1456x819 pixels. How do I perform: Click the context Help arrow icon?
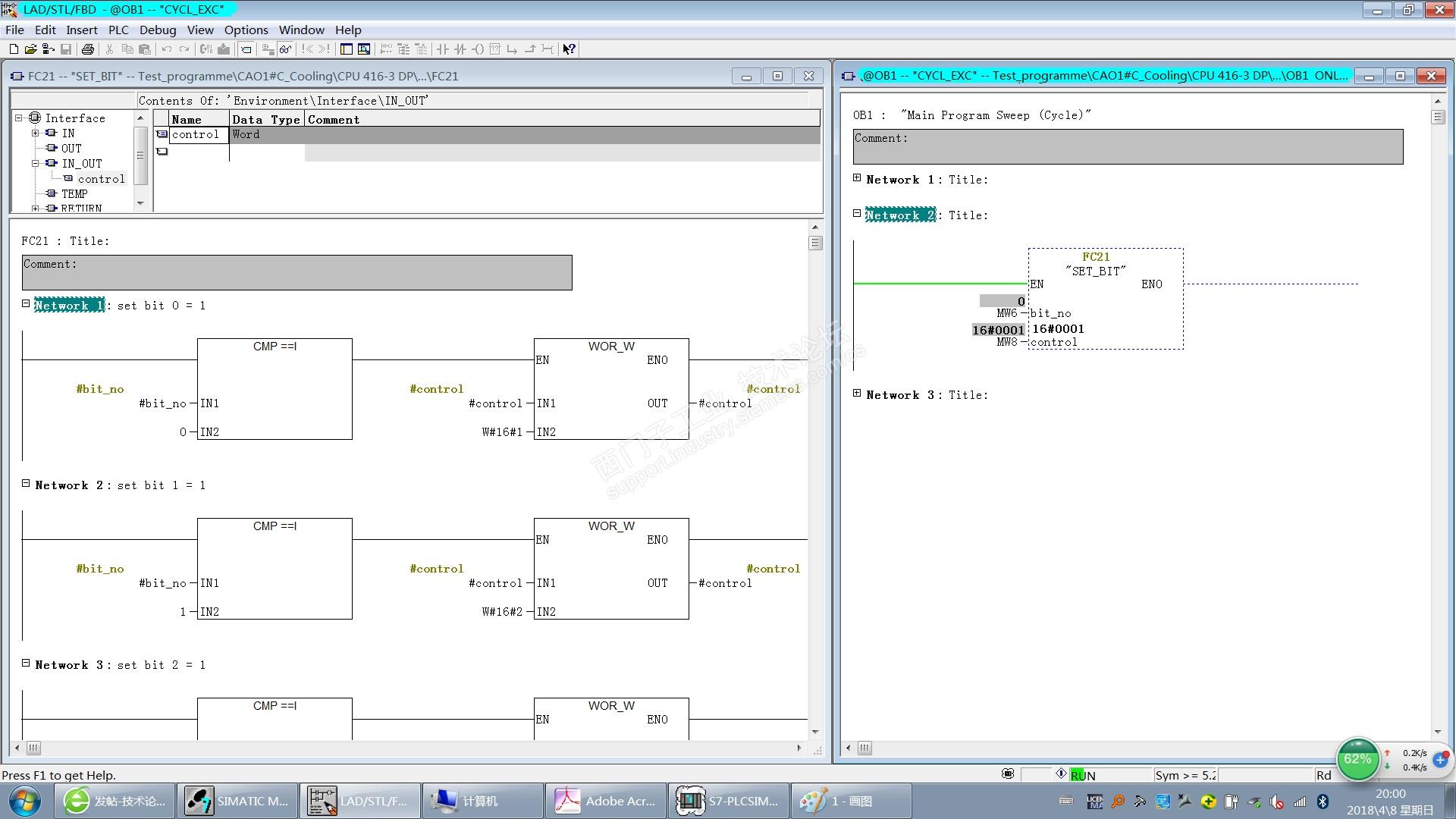click(569, 49)
